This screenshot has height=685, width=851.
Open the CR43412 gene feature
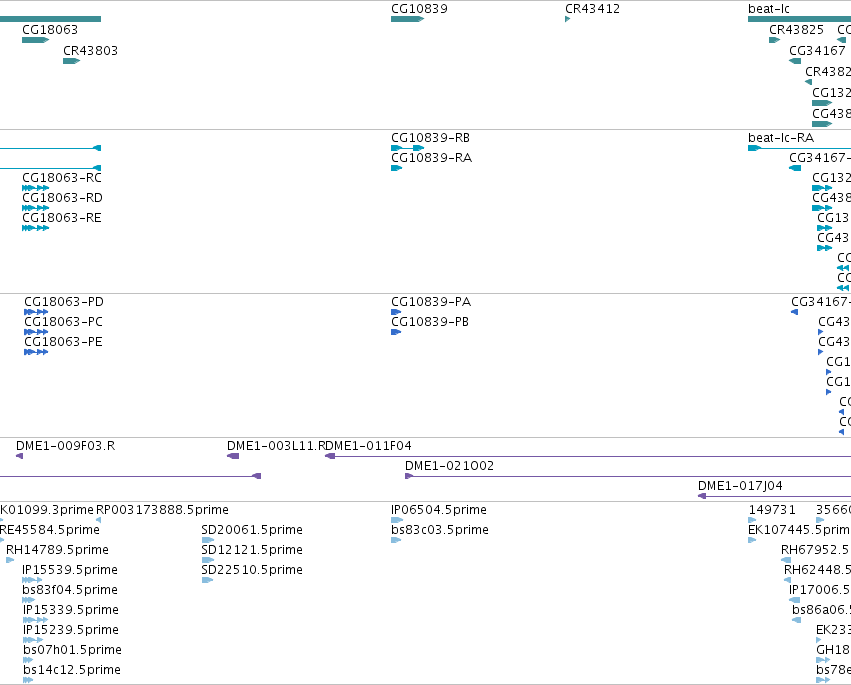pyautogui.click(x=568, y=19)
